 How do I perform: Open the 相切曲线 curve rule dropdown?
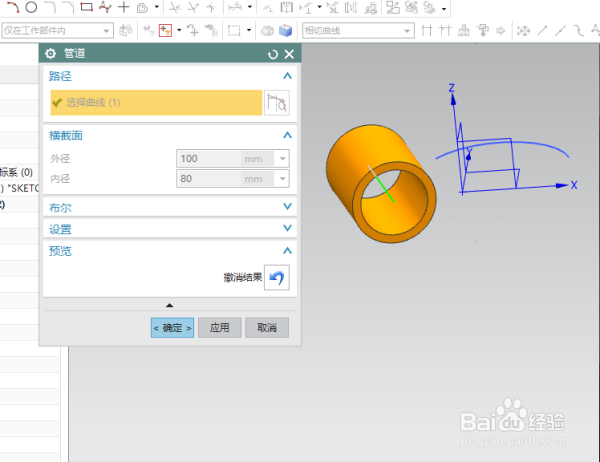point(407,31)
